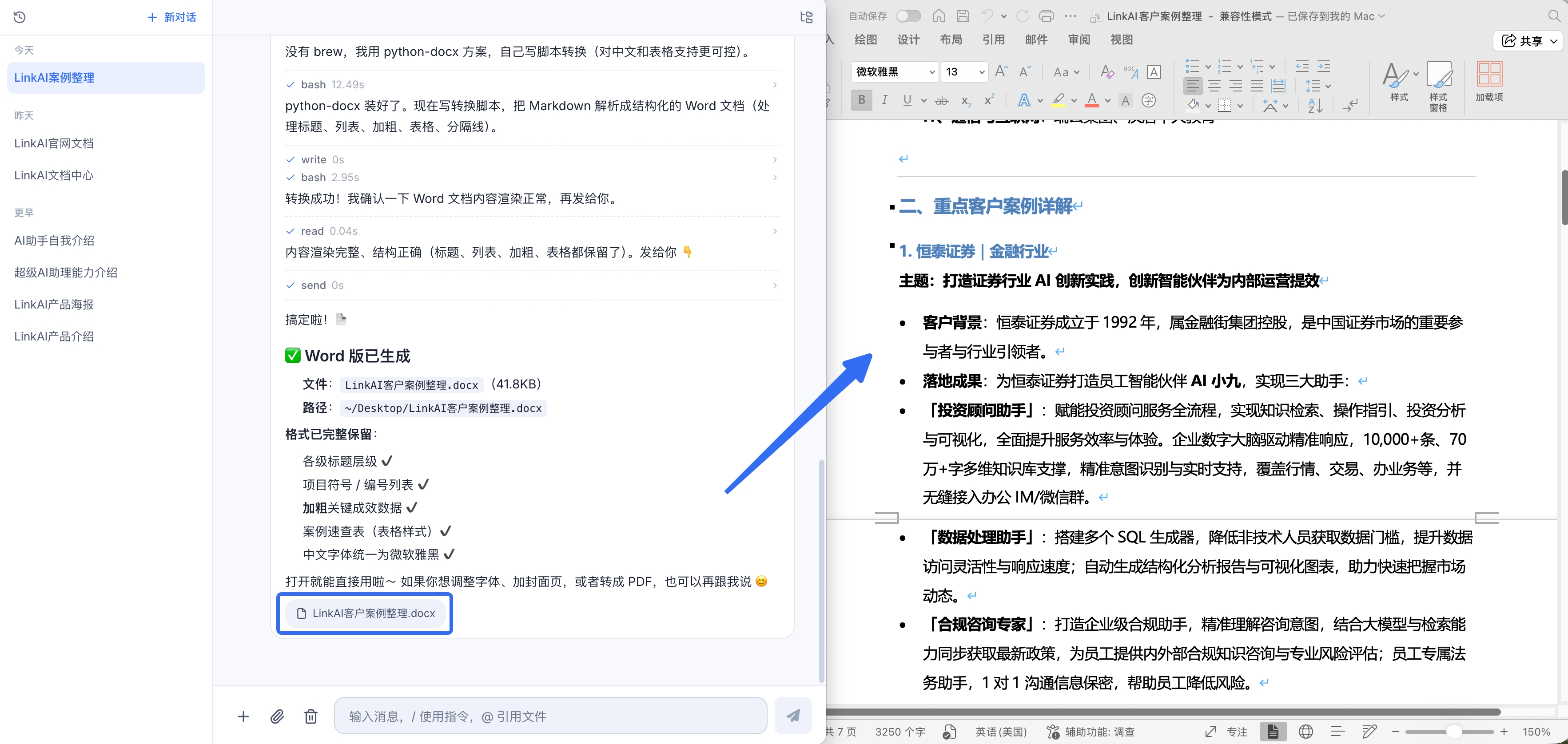This screenshot has height=744, width=1568.
Task: Print document with printer icon
Action: tap(1047, 16)
